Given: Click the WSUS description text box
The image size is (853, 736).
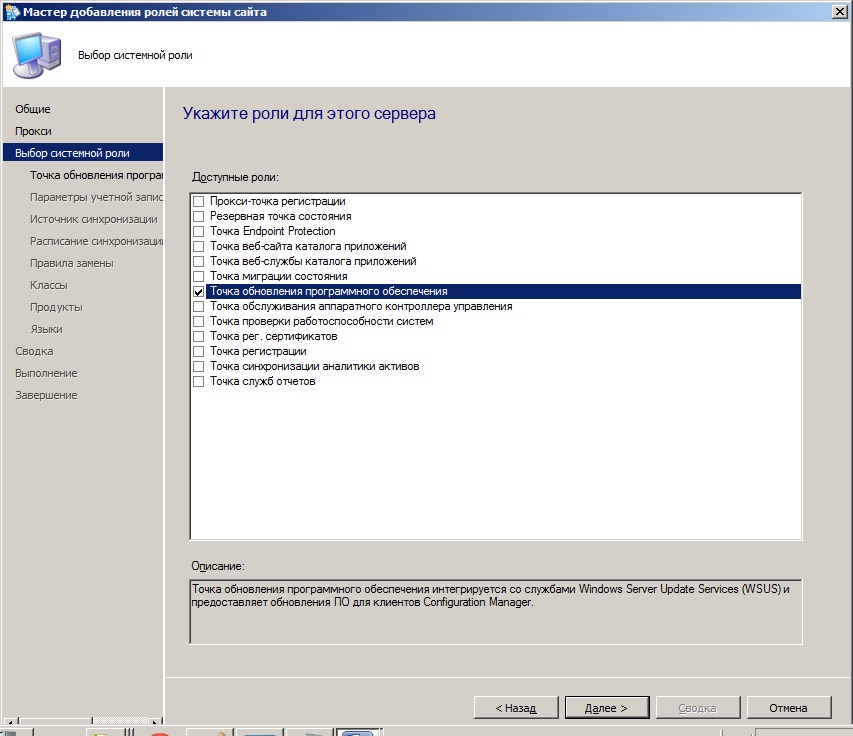Looking at the screenshot, I should [496, 612].
